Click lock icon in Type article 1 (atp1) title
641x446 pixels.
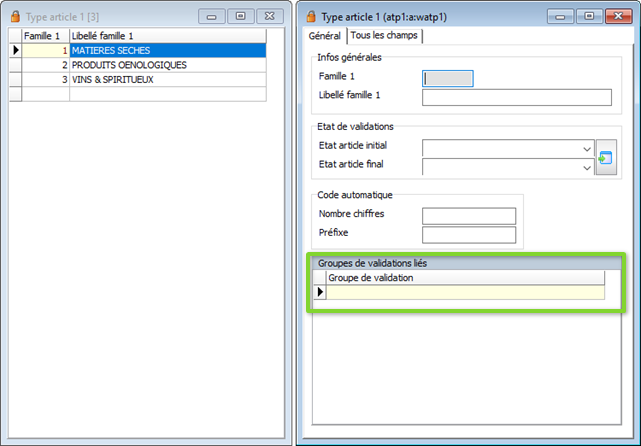pyautogui.click(x=310, y=16)
